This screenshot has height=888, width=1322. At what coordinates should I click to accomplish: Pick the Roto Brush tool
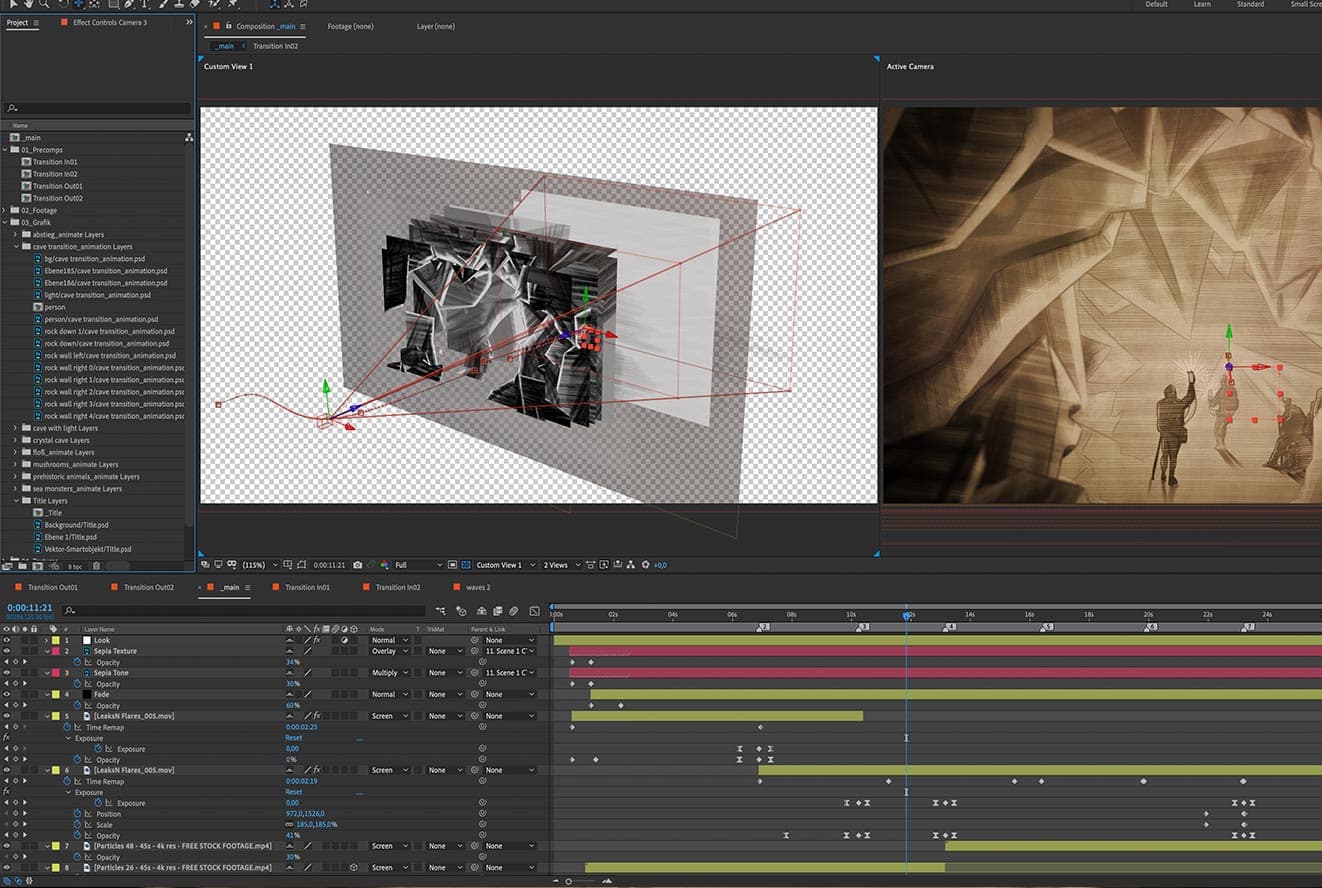pyautogui.click(x=211, y=5)
